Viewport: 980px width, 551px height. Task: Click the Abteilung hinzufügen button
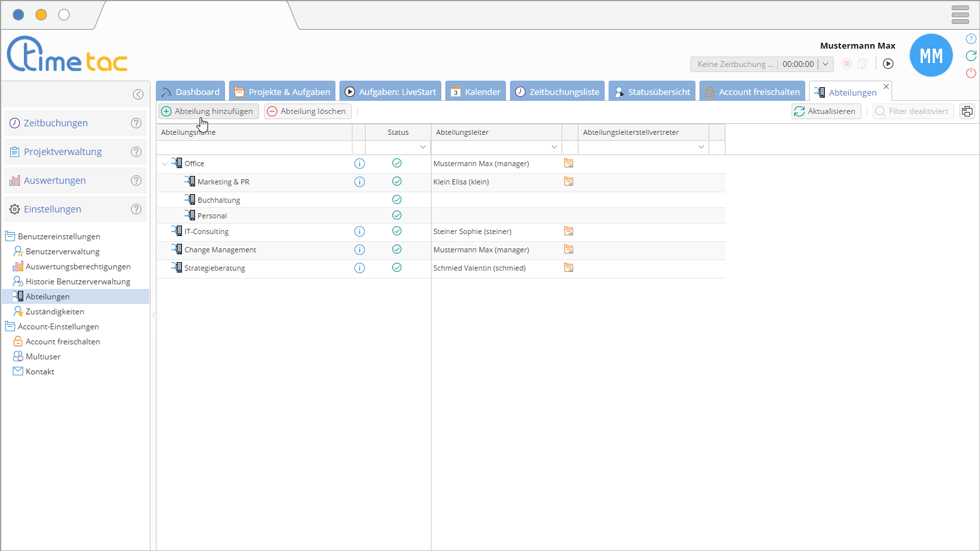[207, 111]
